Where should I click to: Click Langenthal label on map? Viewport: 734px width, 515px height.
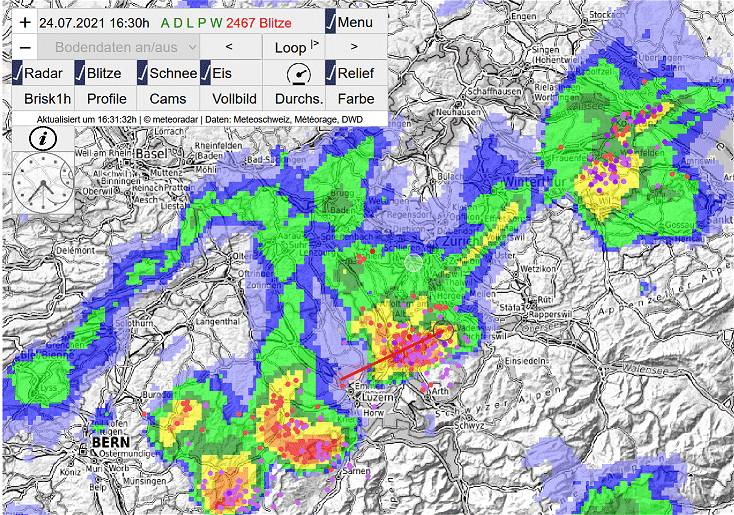pyautogui.click(x=217, y=322)
